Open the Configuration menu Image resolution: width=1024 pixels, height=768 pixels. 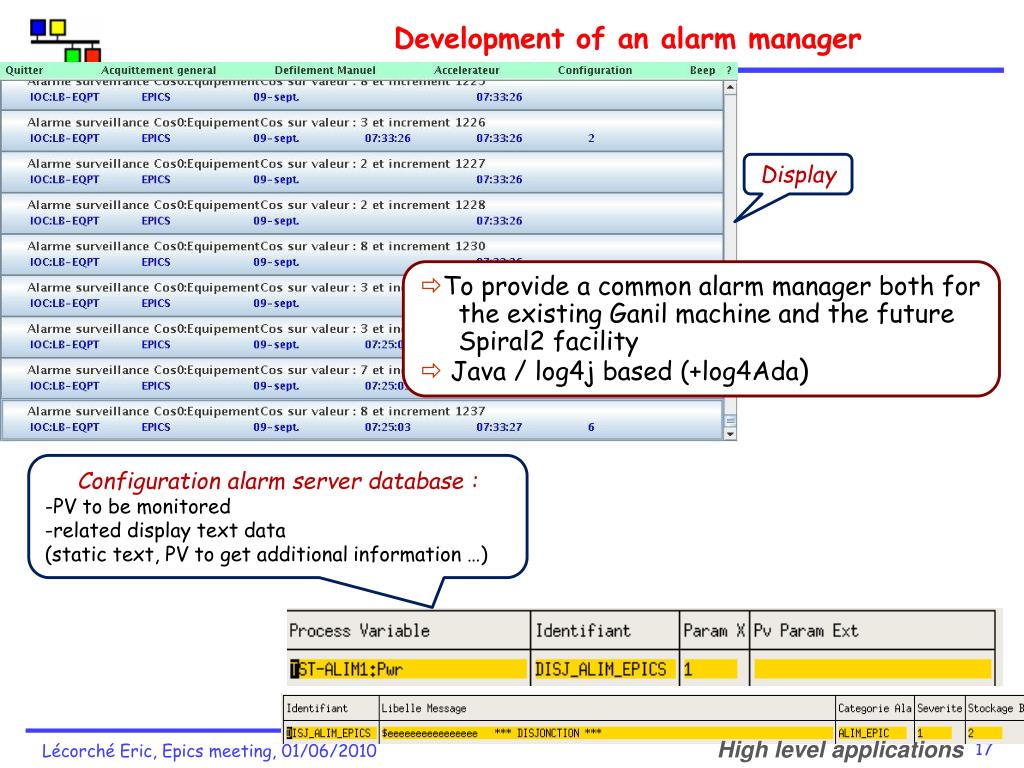[x=595, y=70]
